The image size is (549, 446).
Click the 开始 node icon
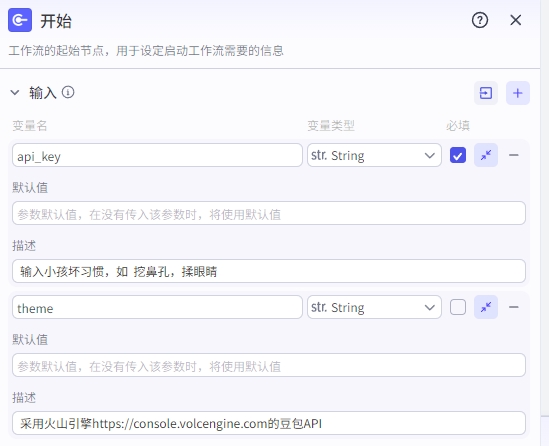pyautogui.click(x=20, y=20)
